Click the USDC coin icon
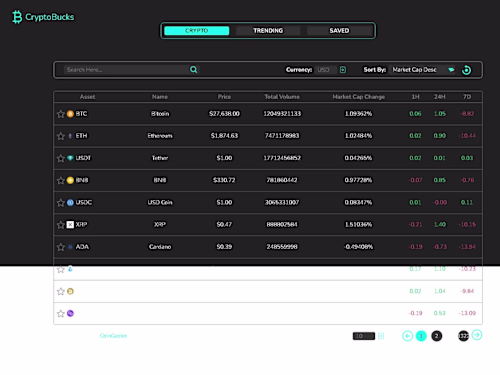 tap(70, 202)
